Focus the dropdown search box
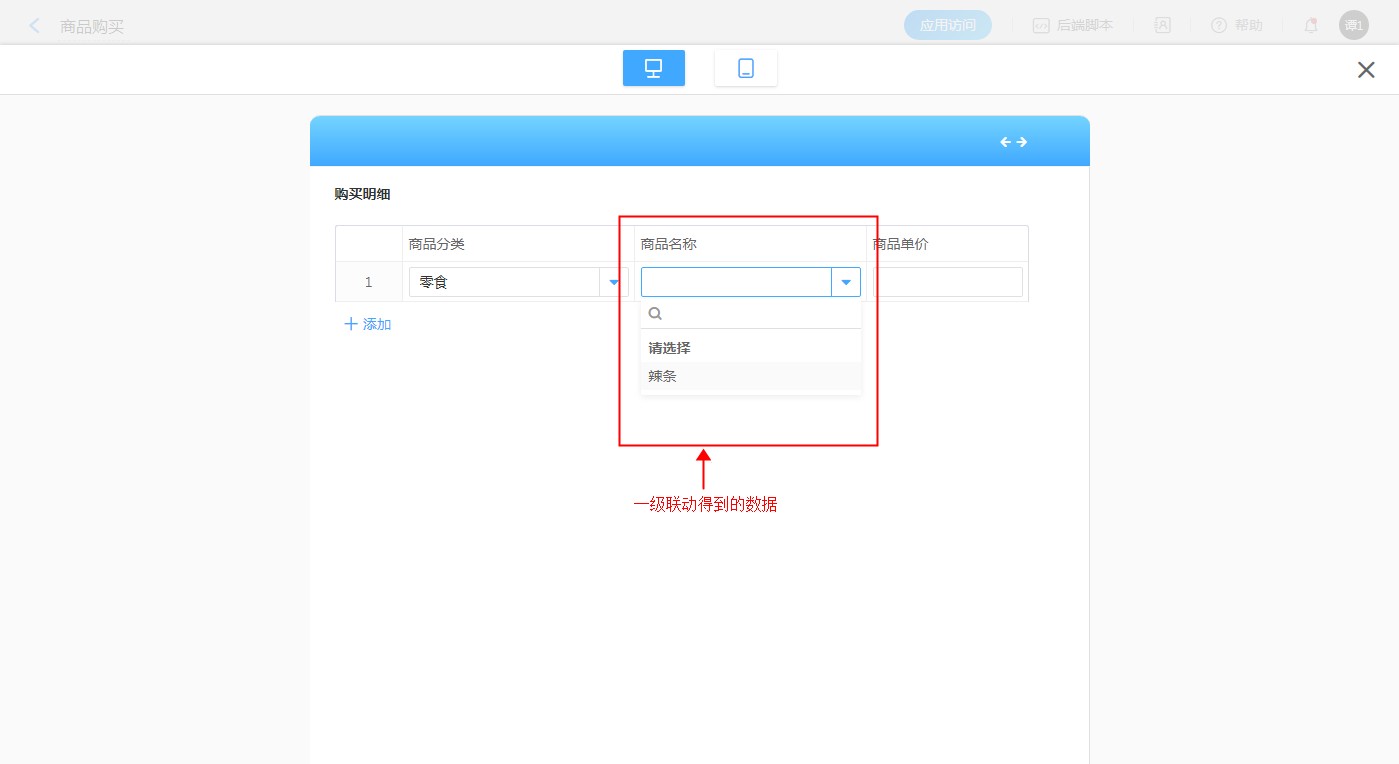 click(x=758, y=313)
